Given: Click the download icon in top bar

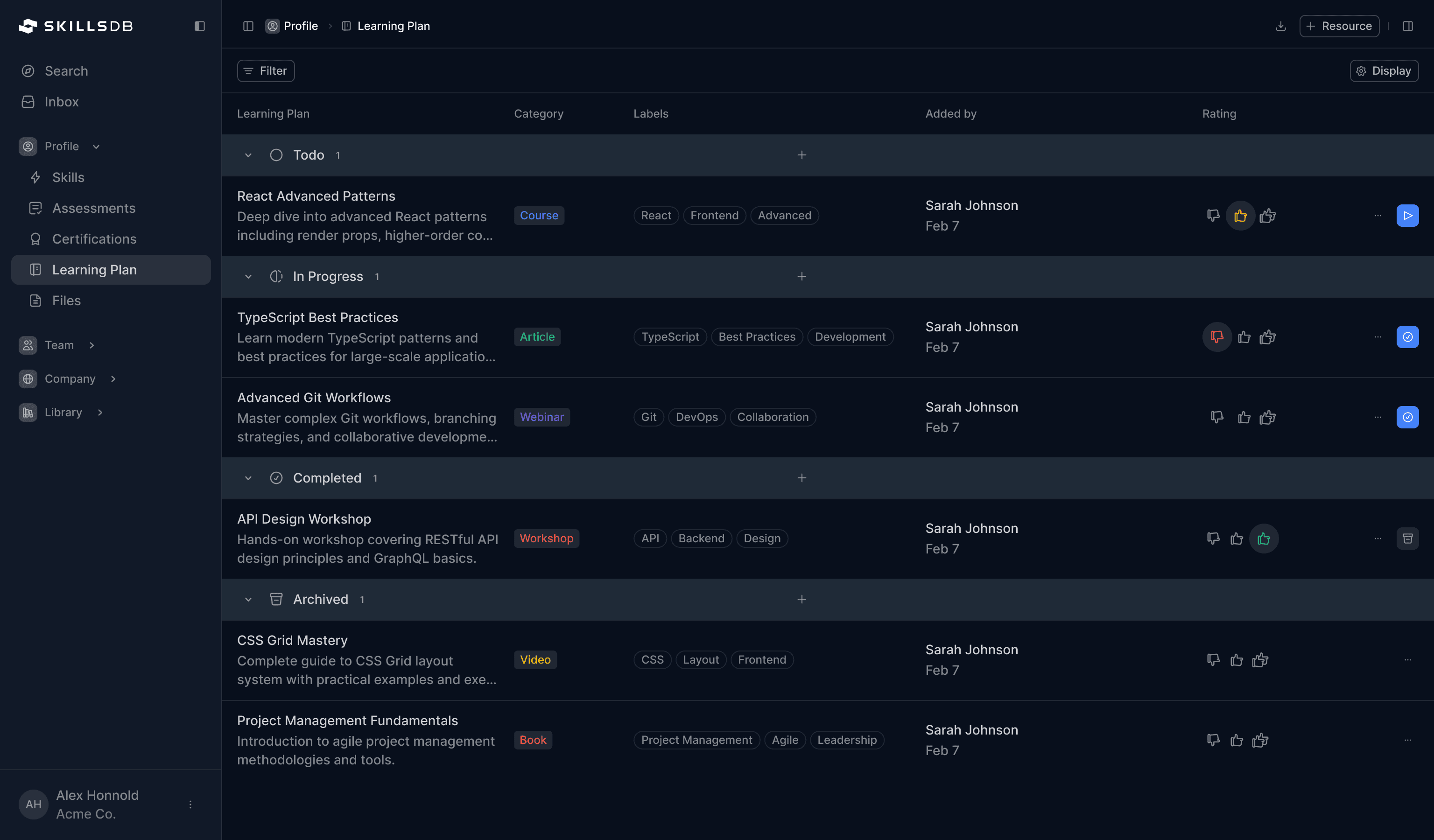Looking at the screenshot, I should [x=1280, y=26].
